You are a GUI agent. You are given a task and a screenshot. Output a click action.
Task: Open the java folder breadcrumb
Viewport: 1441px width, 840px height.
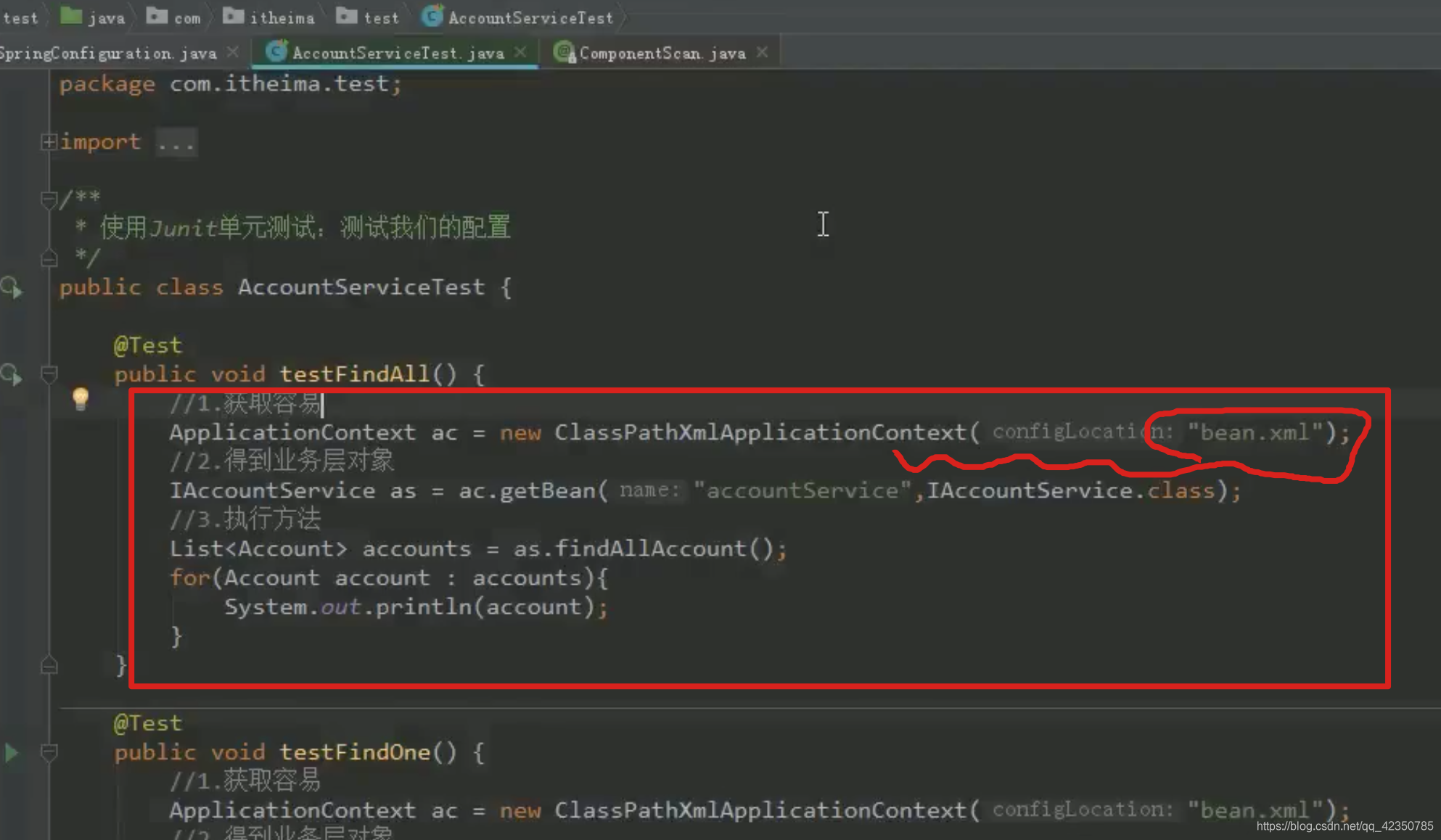click(x=92, y=17)
